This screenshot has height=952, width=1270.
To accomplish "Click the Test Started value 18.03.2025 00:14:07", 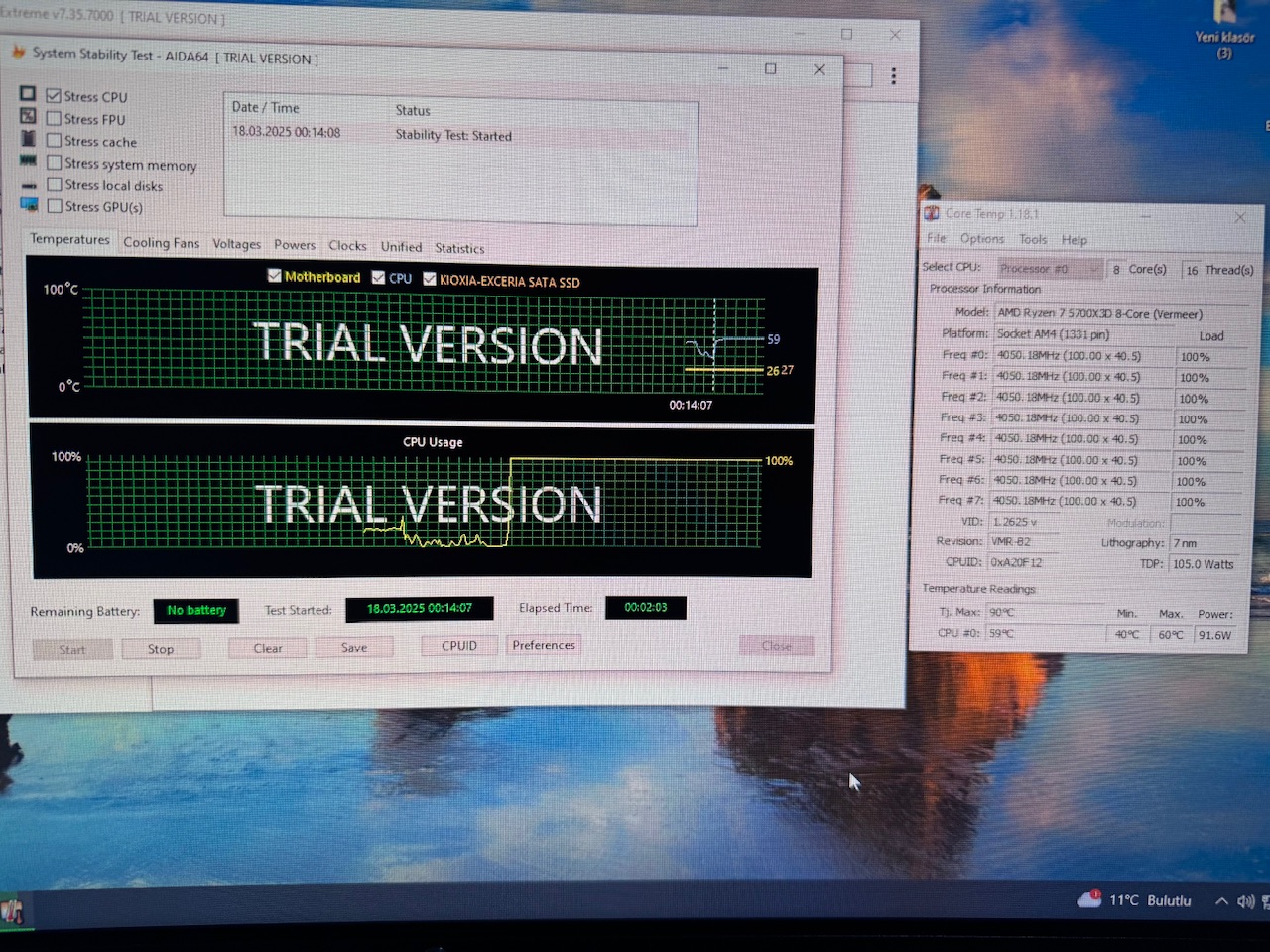I will click(x=420, y=608).
